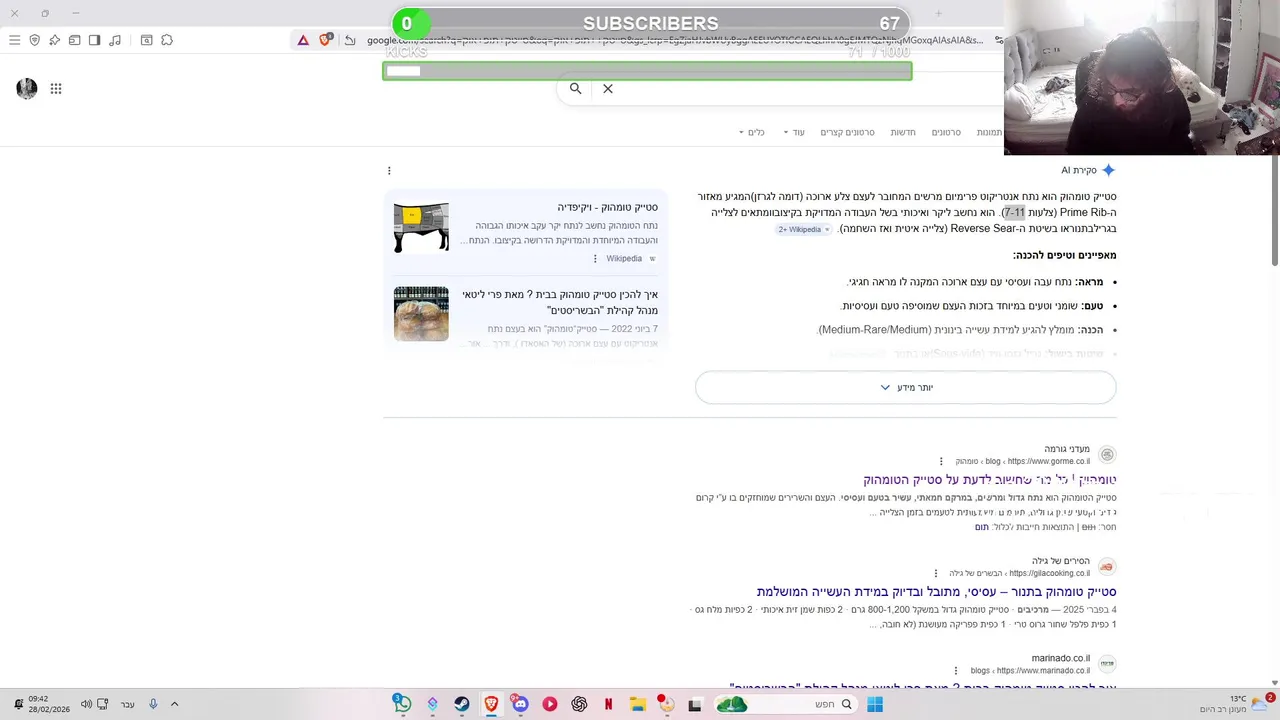Open the Brave hamburger menu

14,40
